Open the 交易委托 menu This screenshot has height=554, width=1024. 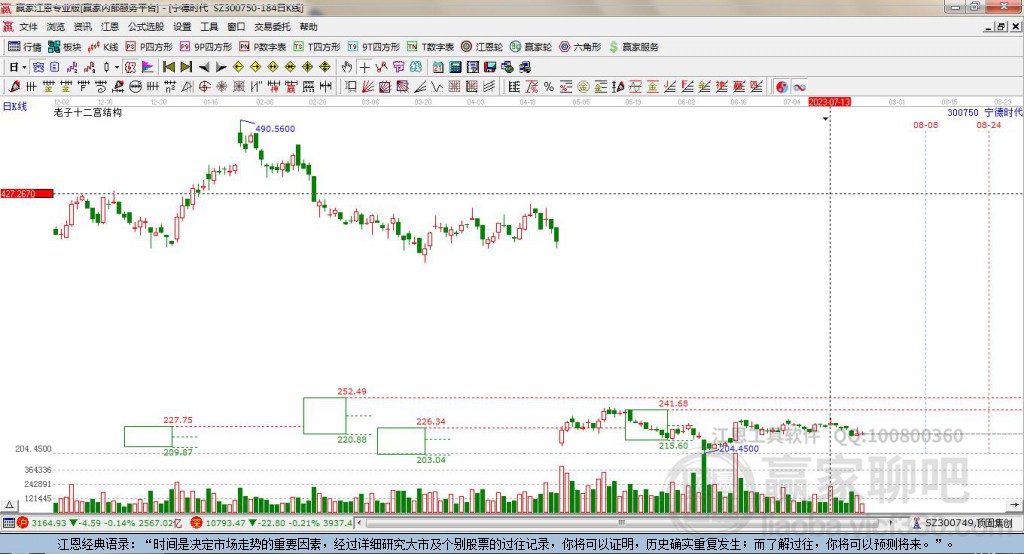272,27
